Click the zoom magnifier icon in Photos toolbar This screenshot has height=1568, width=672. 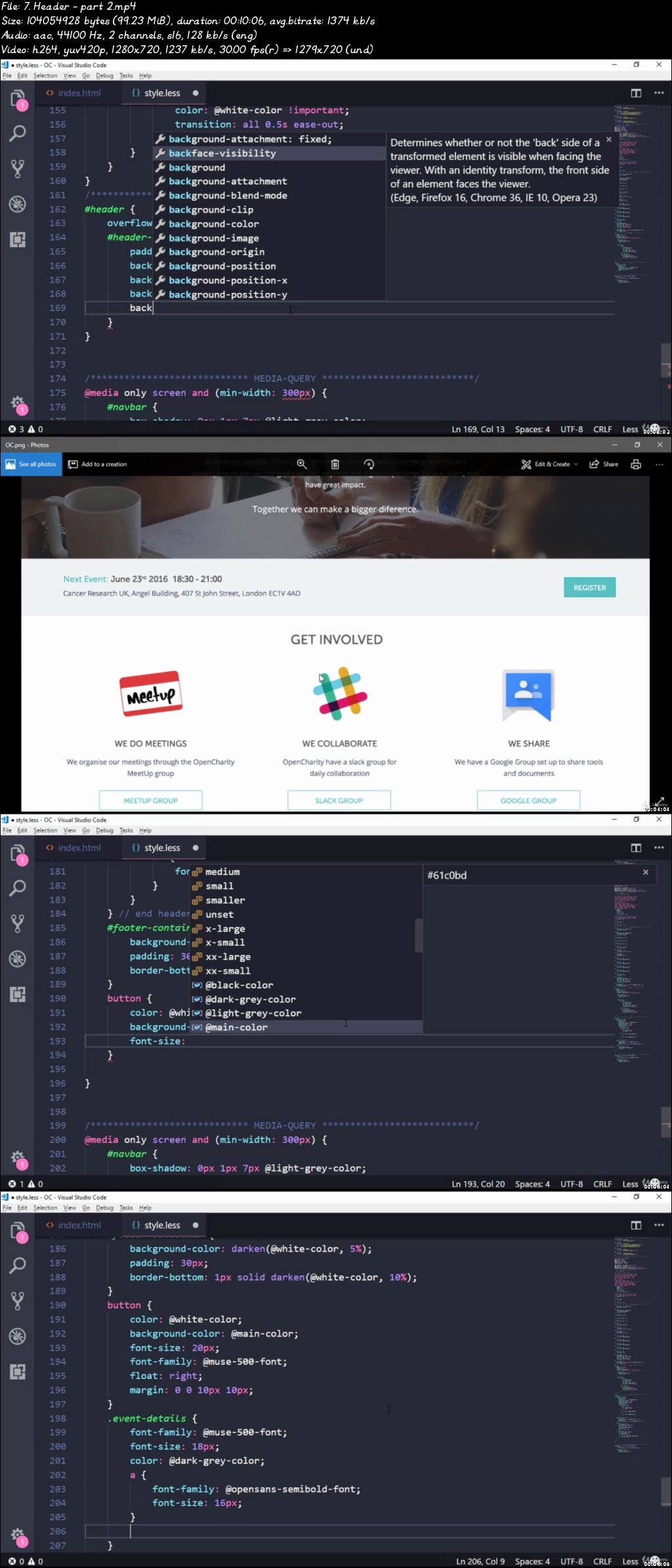click(302, 464)
